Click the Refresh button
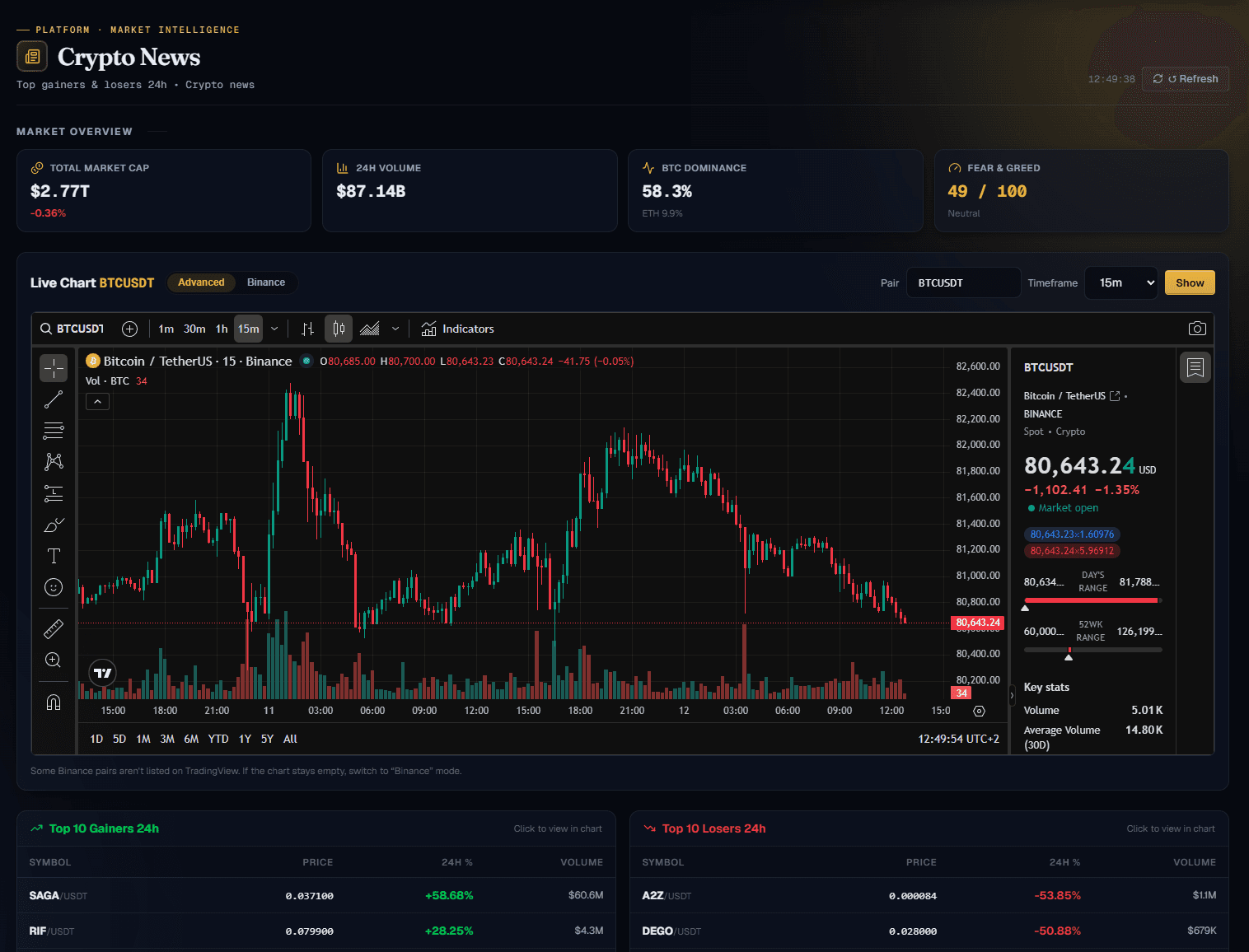Viewport: 1249px width, 952px height. (x=1186, y=79)
